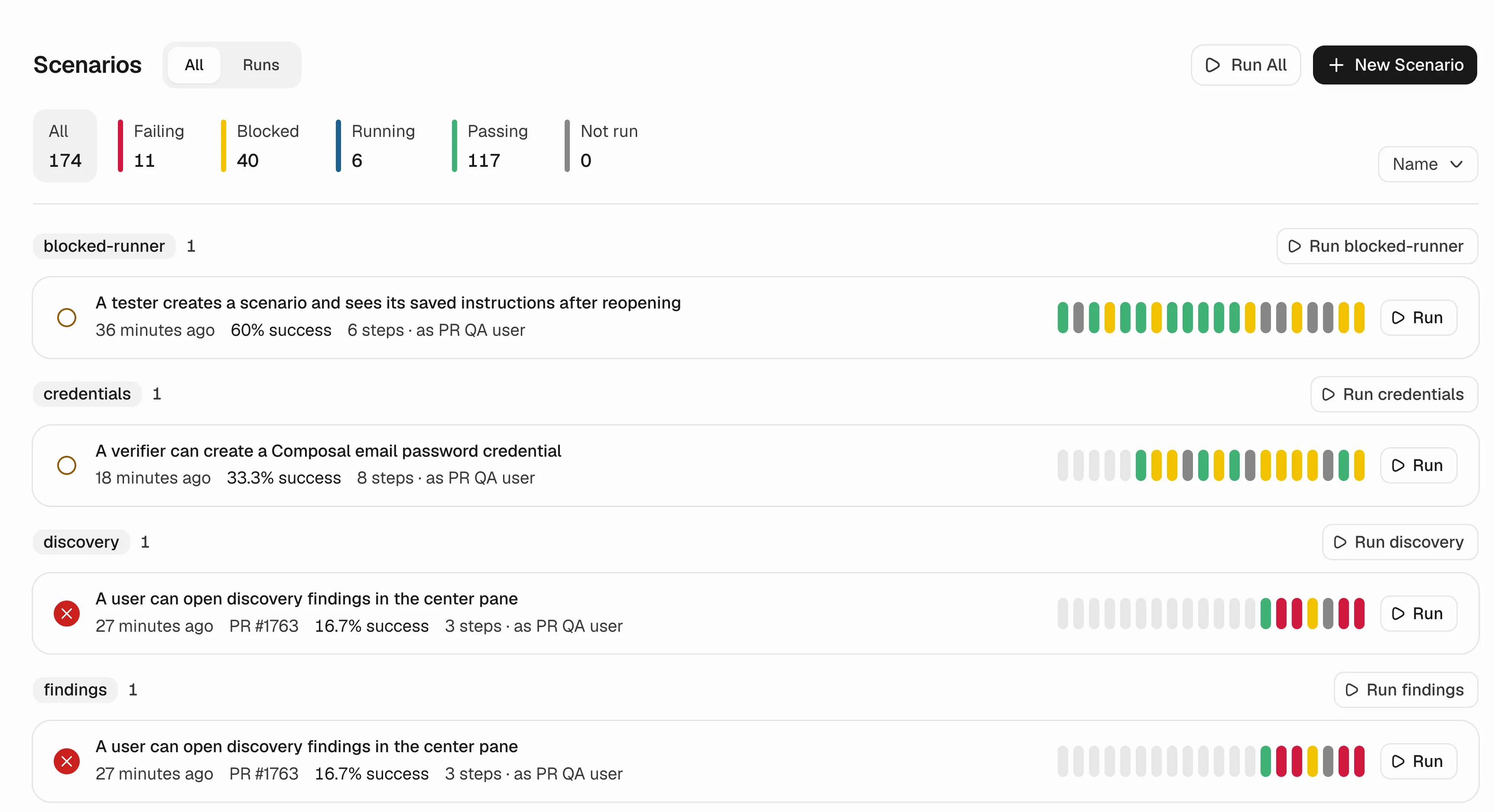The height and width of the screenshot is (812, 1495).
Task: Click the findings tag label
Action: coord(75,689)
